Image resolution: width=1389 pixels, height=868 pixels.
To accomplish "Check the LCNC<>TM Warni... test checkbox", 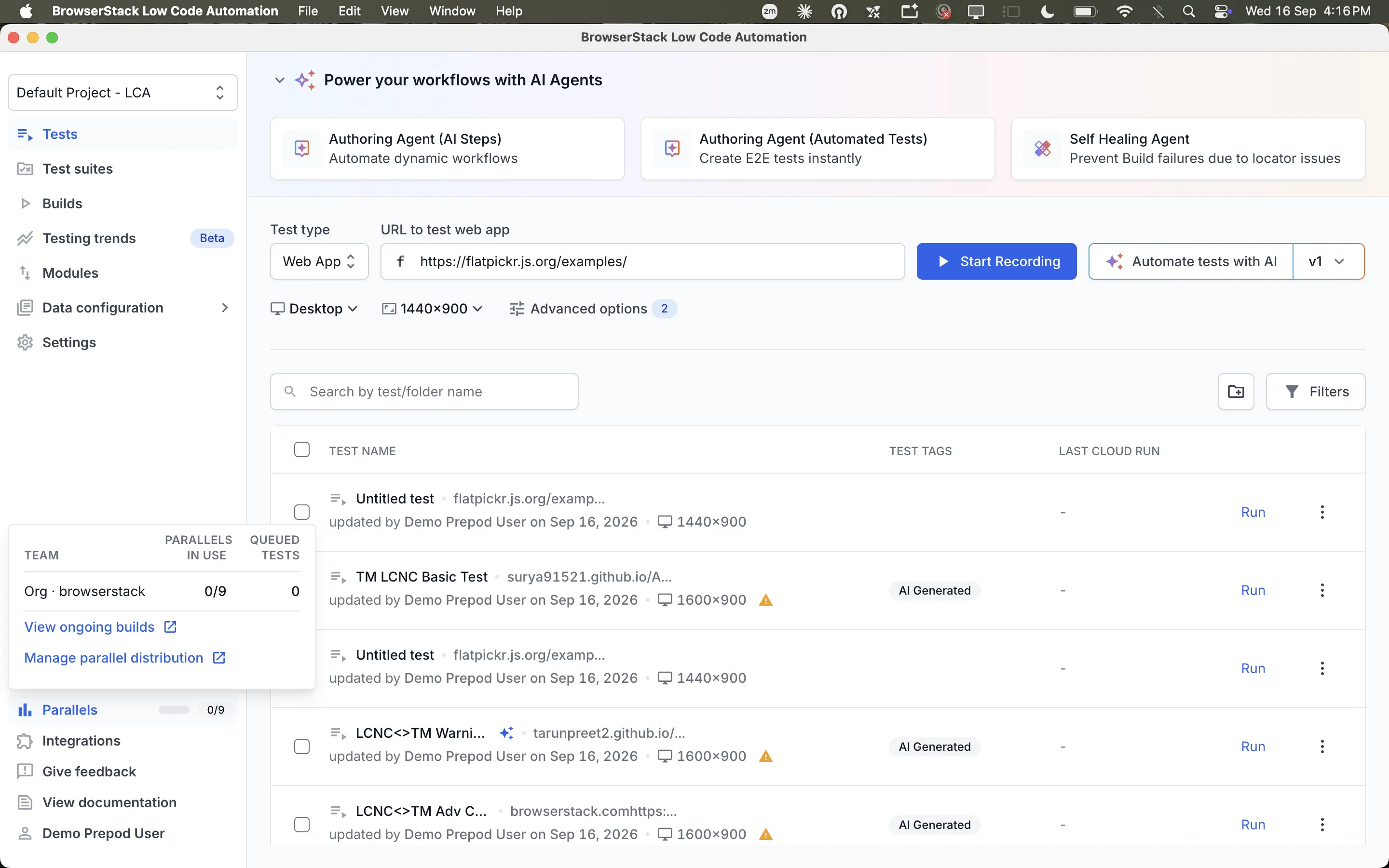I will click(302, 746).
